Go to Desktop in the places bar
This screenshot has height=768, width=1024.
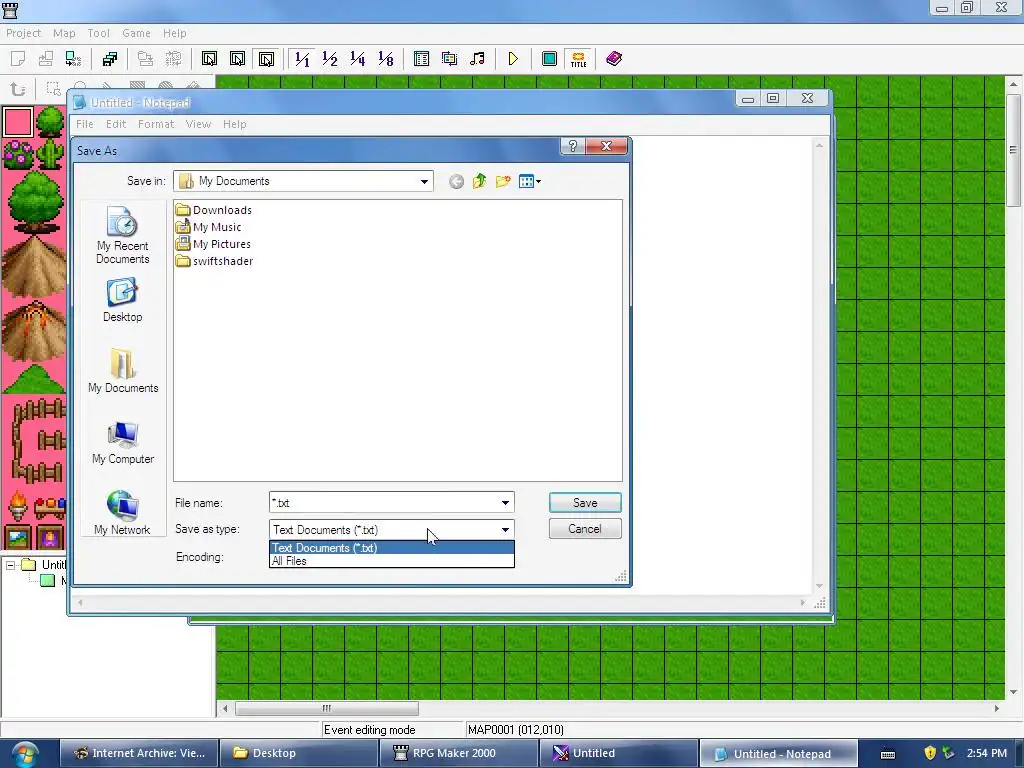(122, 300)
